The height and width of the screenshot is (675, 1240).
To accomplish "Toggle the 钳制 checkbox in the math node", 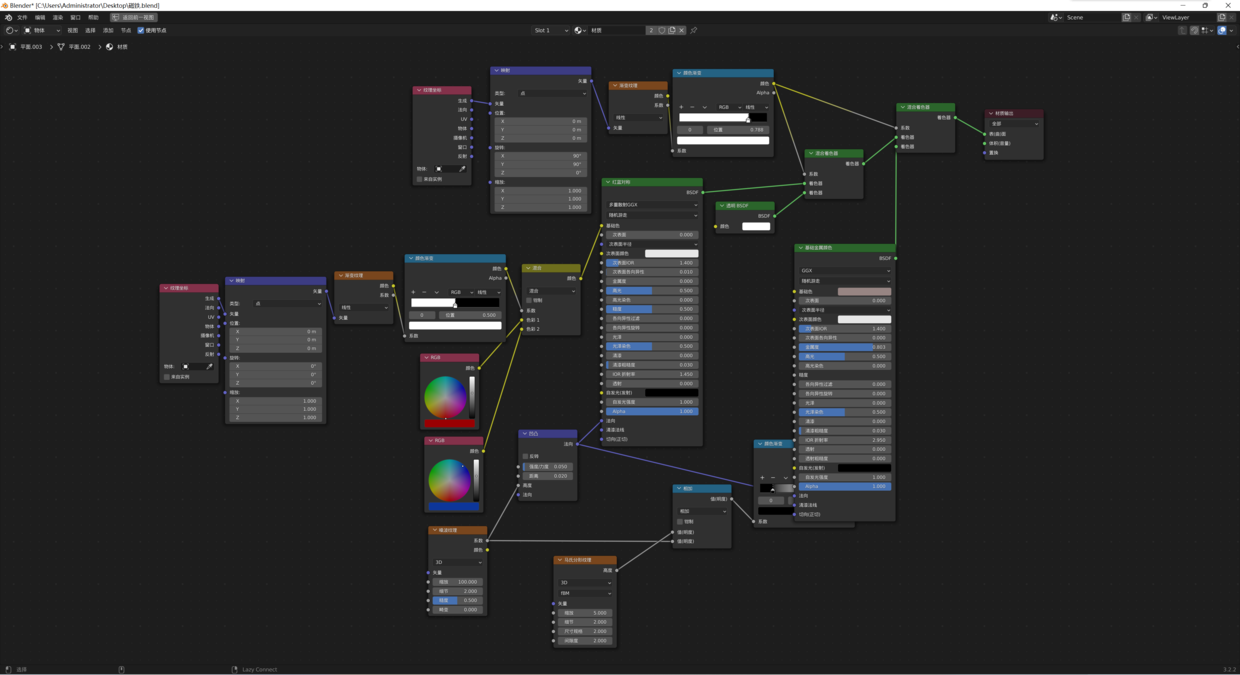I will [x=680, y=521].
